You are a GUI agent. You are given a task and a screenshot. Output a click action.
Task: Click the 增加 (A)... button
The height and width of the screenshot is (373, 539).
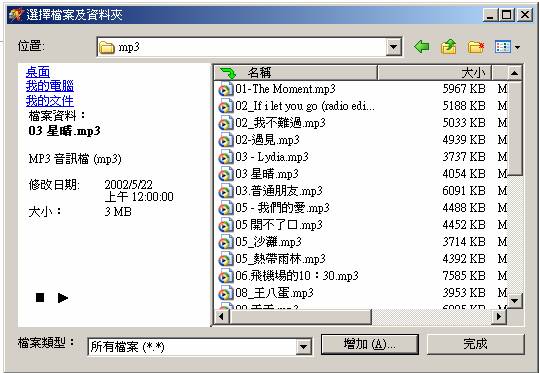click(370, 344)
